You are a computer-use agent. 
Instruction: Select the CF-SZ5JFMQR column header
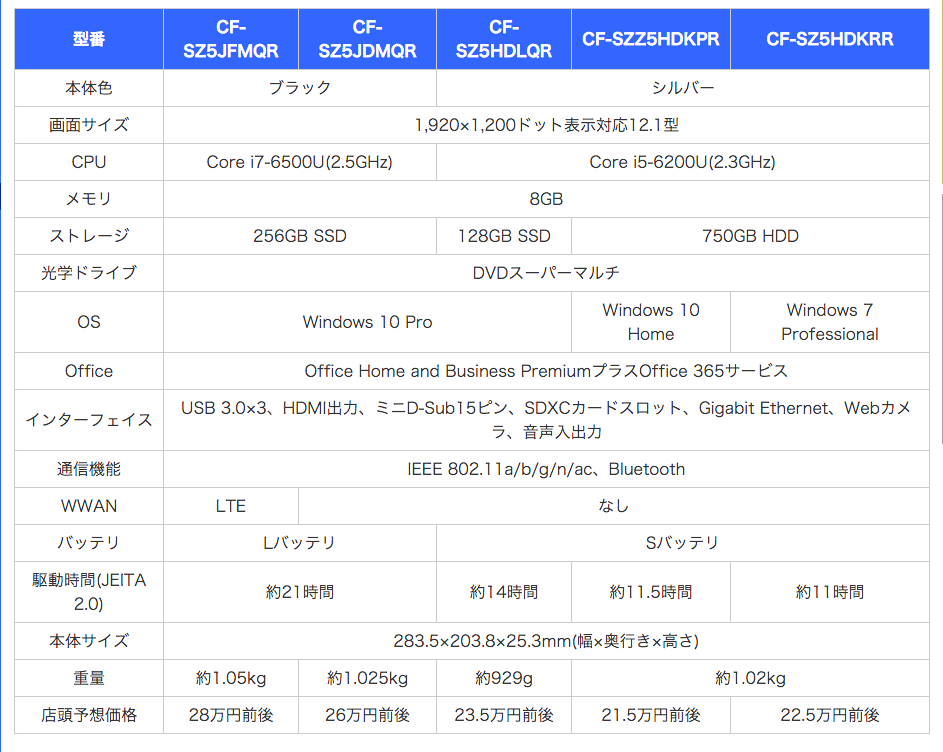point(231,39)
